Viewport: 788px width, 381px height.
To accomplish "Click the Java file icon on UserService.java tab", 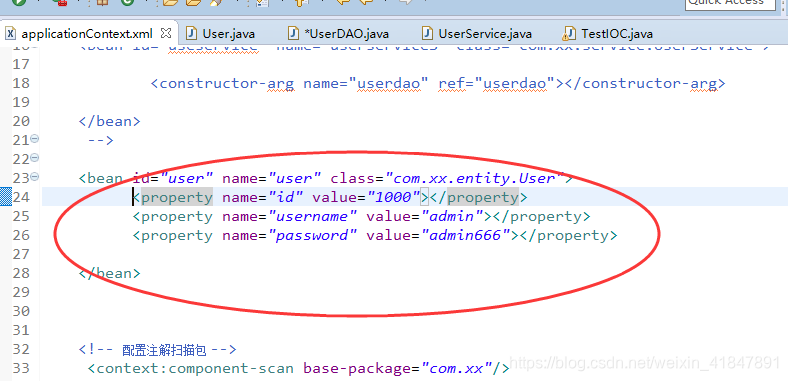I will tap(427, 34).
